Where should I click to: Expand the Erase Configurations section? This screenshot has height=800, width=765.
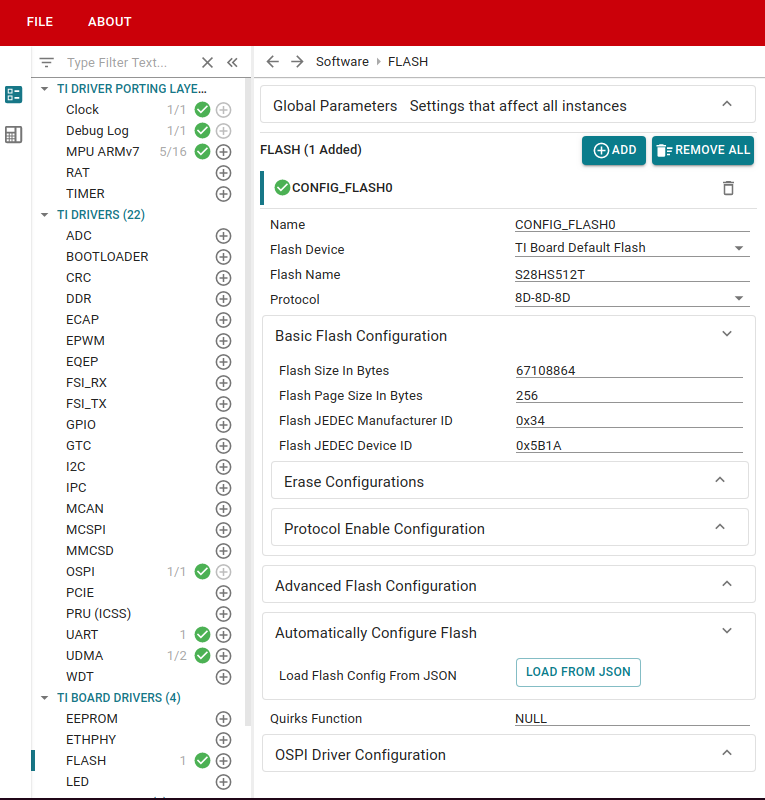tap(510, 481)
